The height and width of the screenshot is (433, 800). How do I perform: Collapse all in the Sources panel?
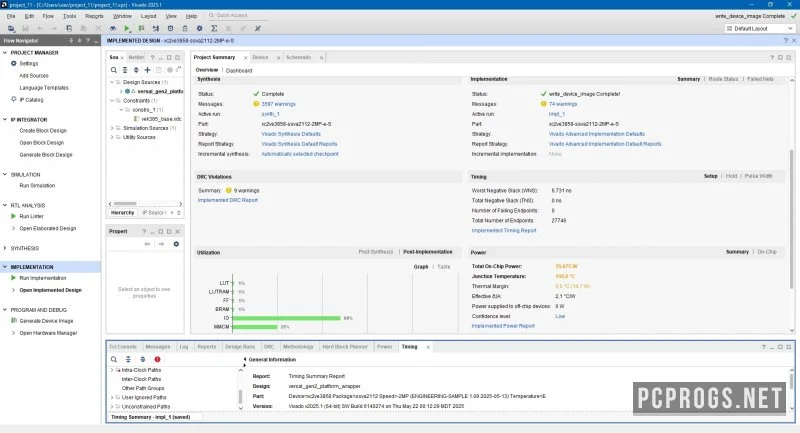[125, 70]
